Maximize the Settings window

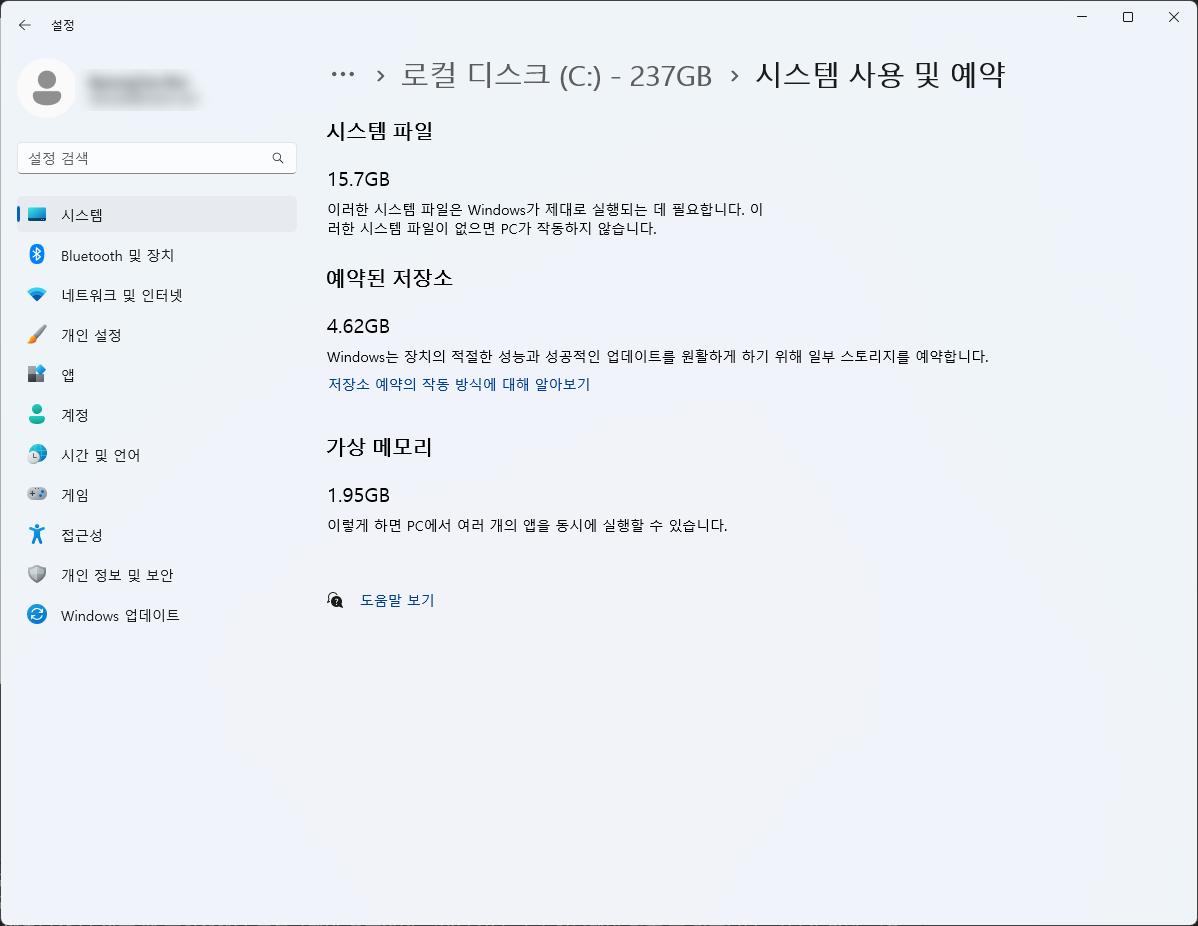[x=1128, y=17]
